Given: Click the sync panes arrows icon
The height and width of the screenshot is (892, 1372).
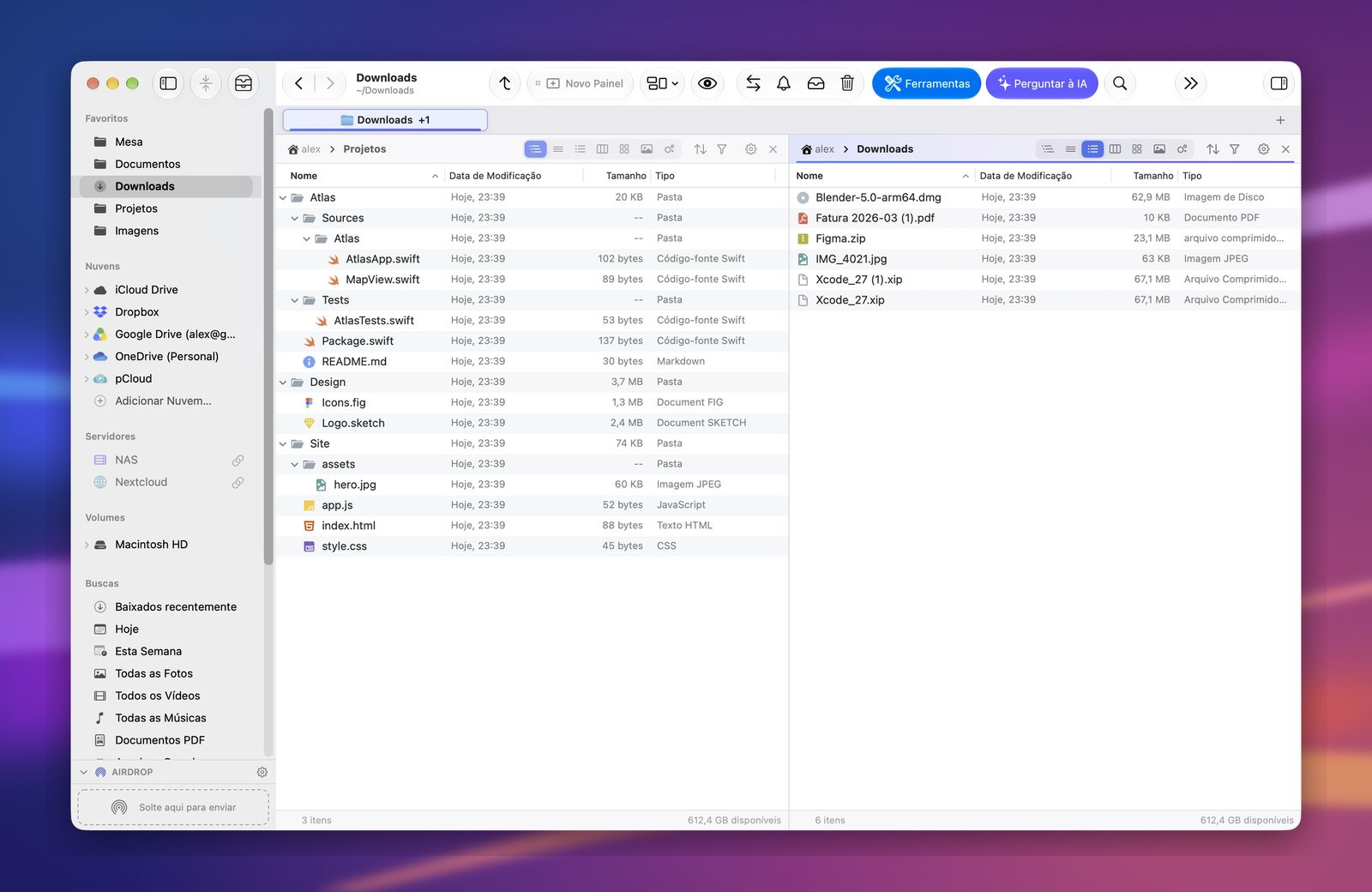Looking at the screenshot, I should [x=753, y=83].
